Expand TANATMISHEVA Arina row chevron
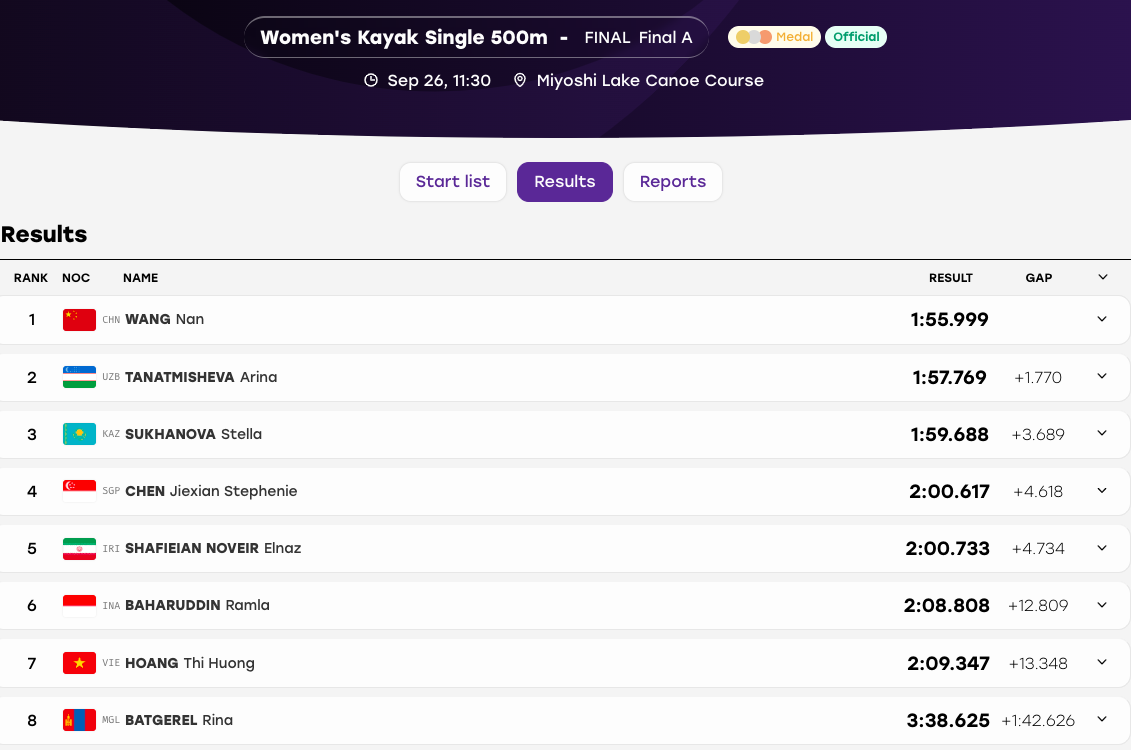This screenshot has width=1131, height=750. pos(1101,376)
